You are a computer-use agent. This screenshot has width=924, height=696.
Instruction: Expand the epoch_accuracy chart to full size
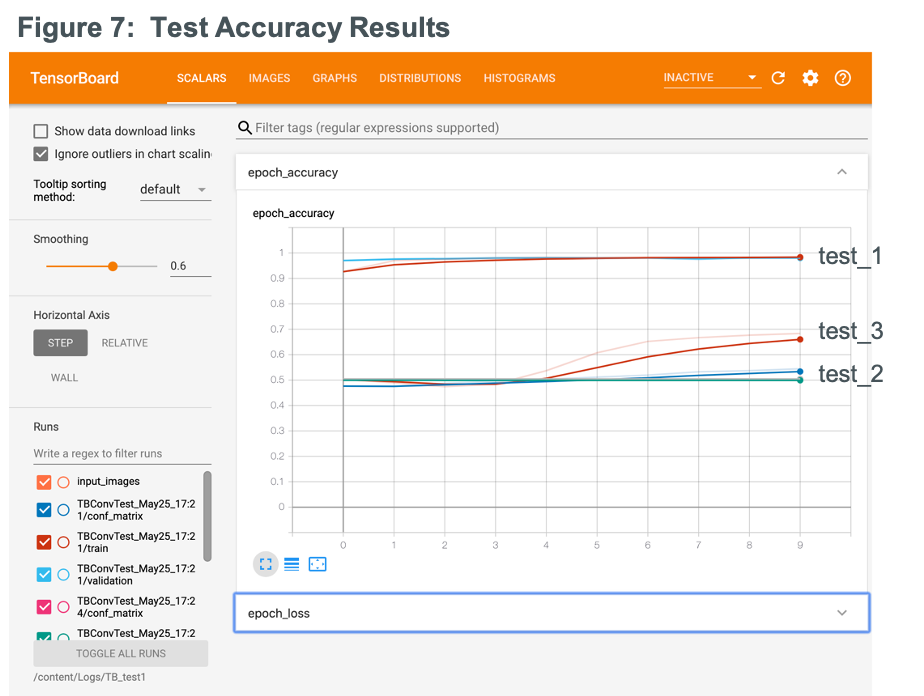coord(265,564)
